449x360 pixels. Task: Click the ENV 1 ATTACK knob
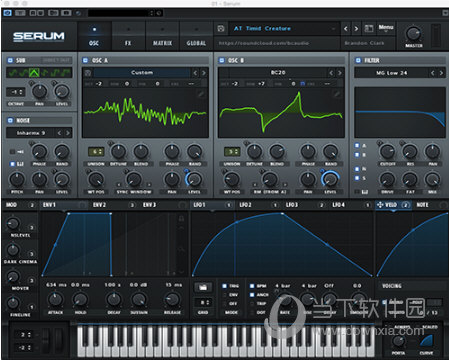tap(55, 299)
